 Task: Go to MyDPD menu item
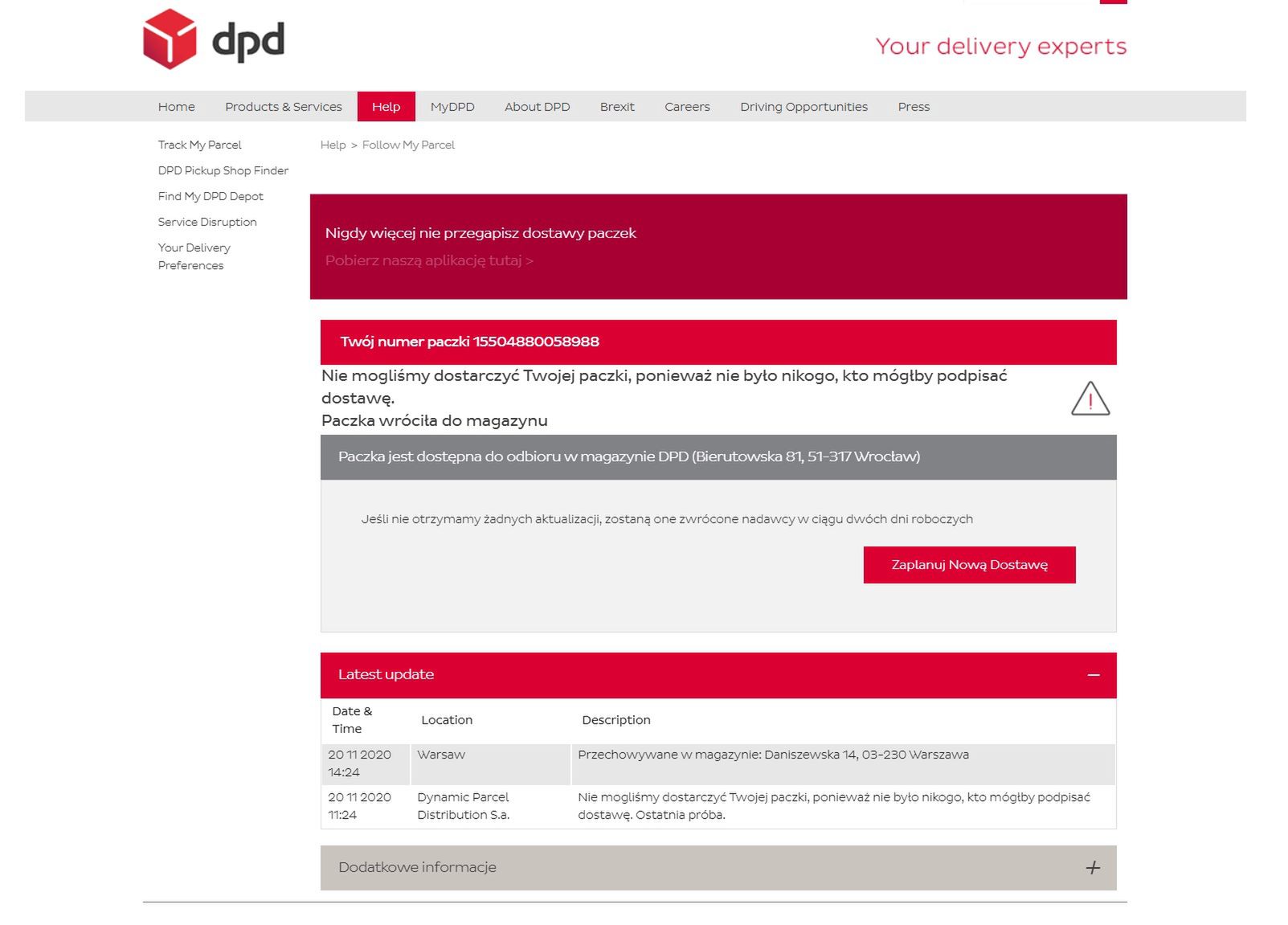pos(452,107)
